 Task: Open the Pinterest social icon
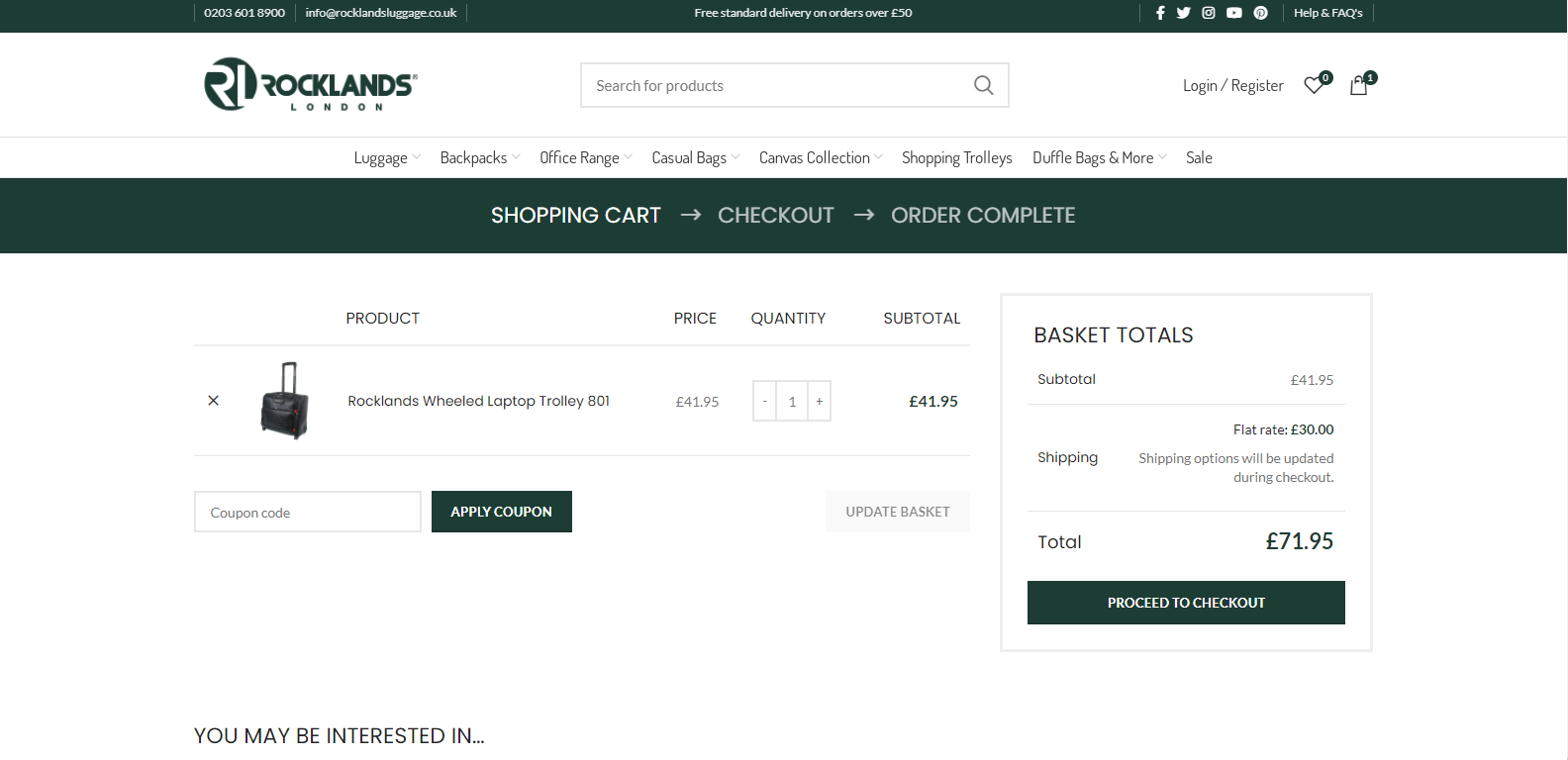1261,13
